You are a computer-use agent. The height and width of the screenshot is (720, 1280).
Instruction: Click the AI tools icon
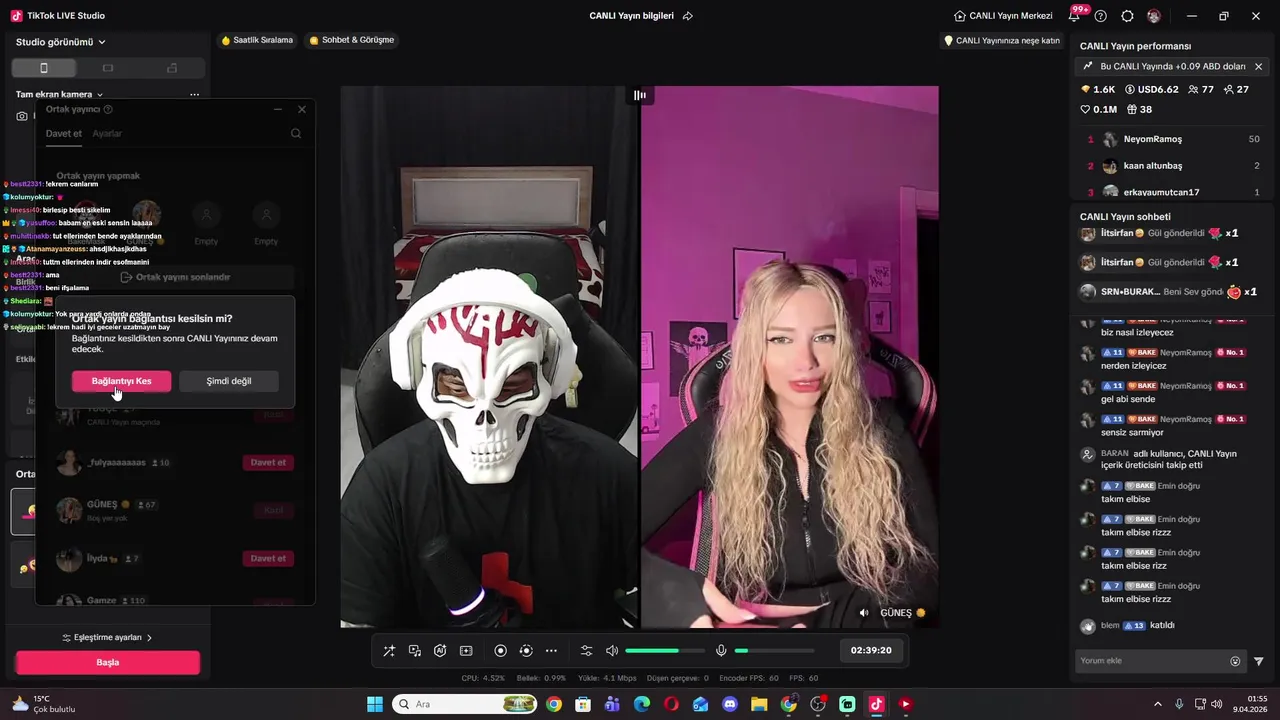[440, 651]
